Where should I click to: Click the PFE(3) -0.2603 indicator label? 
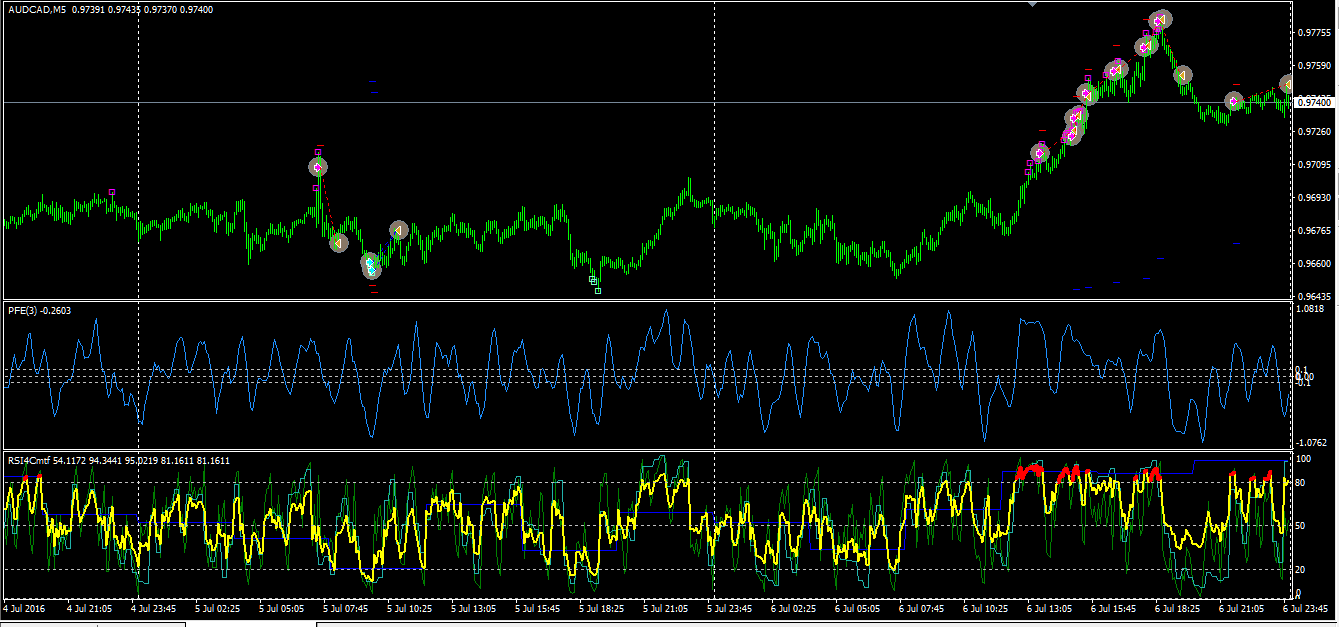(x=41, y=310)
